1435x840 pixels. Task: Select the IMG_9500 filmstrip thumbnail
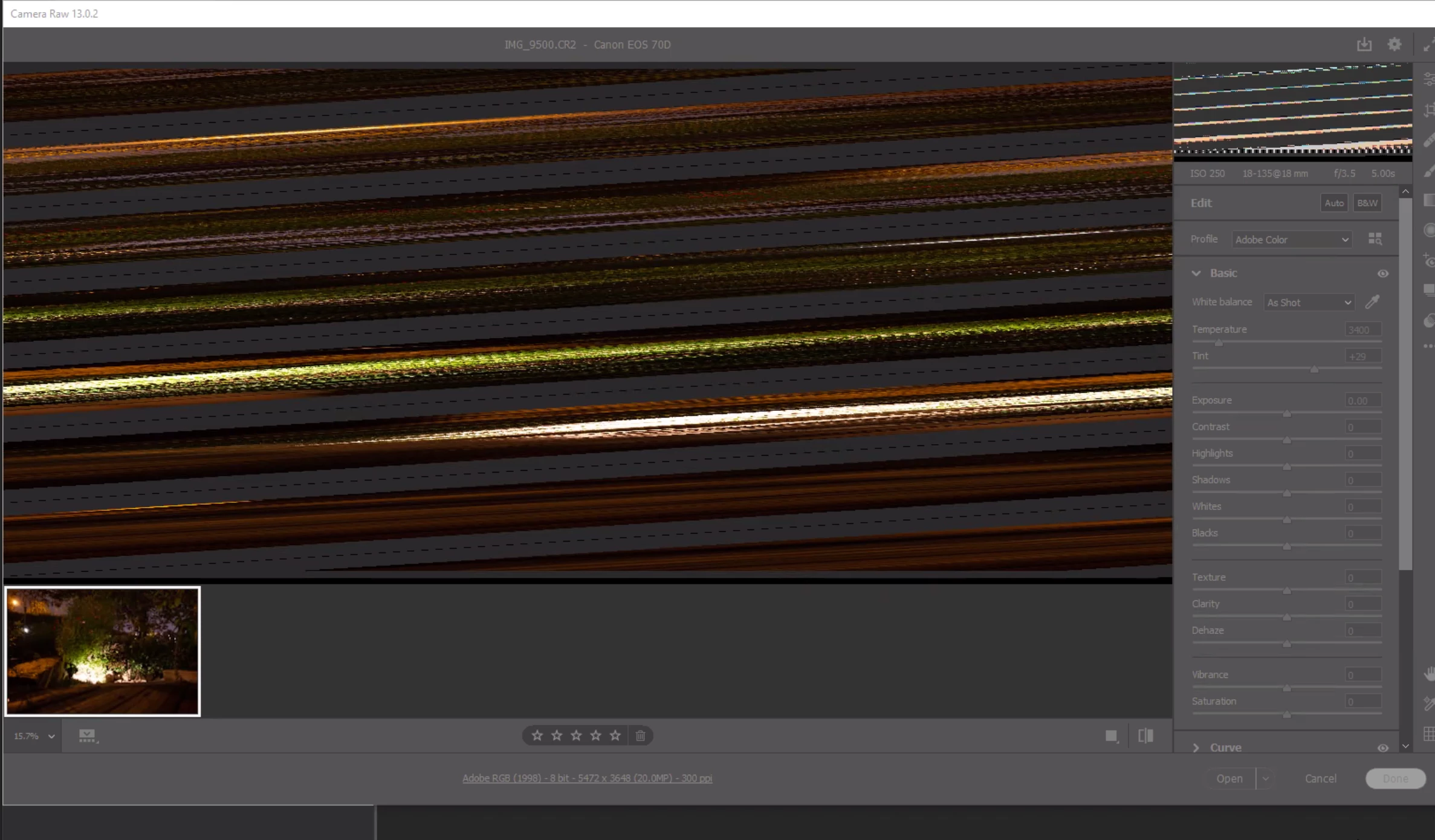click(103, 651)
